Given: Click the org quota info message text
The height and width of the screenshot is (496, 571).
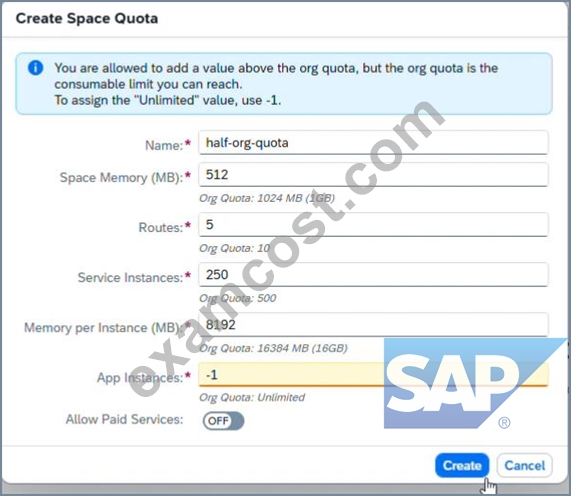Looking at the screenshot, I should coord(276,84).
